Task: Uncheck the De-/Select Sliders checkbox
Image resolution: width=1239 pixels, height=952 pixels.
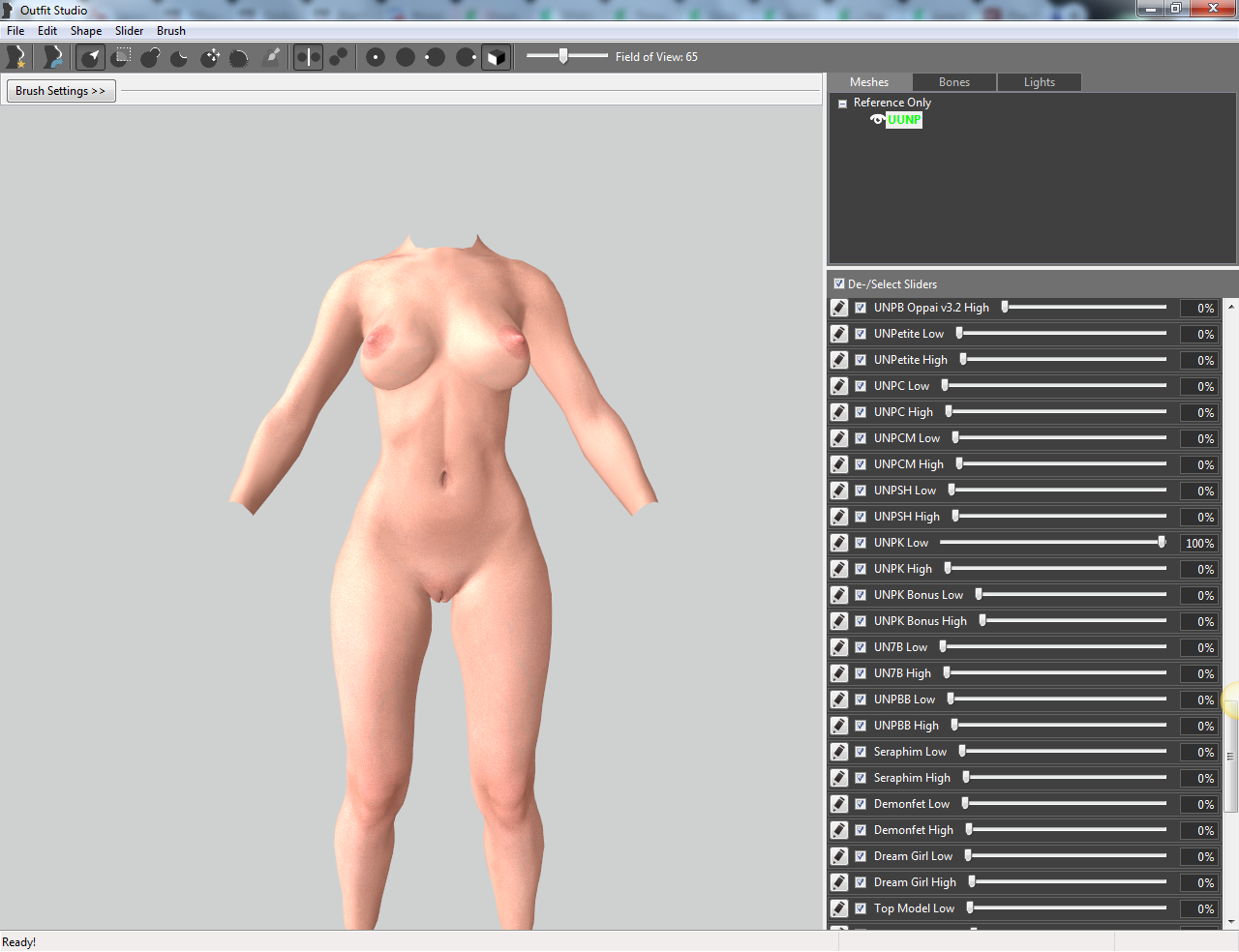Action: 839,283
